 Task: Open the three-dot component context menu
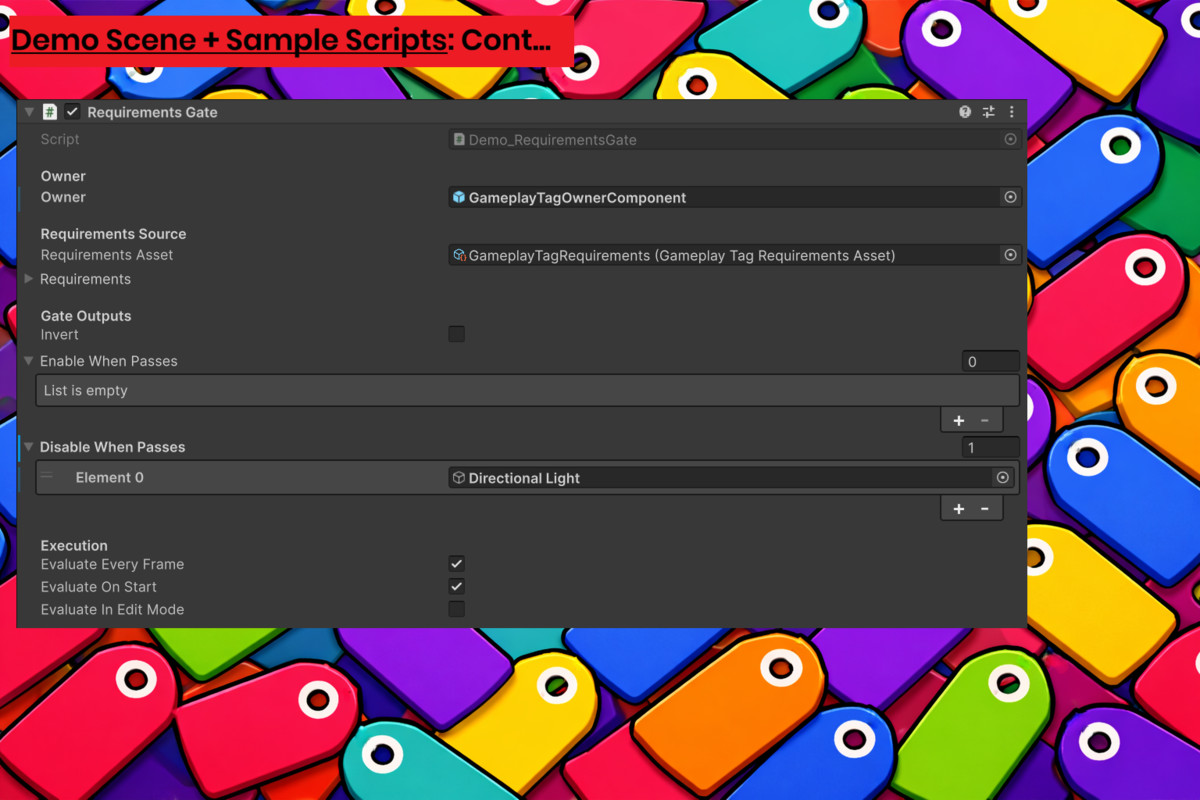tap(1011, 112)
